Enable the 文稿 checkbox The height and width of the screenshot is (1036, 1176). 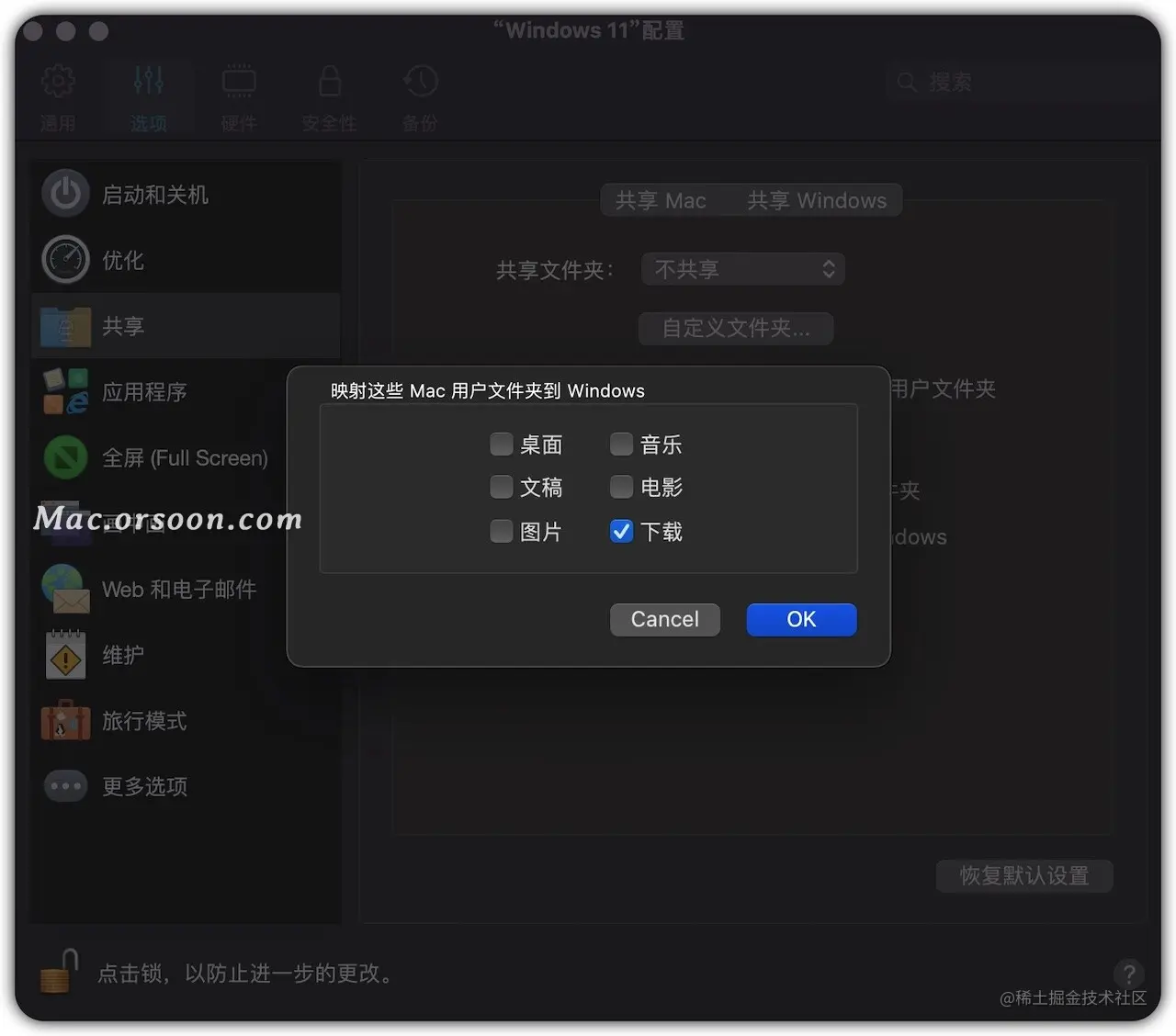[501, 487]
